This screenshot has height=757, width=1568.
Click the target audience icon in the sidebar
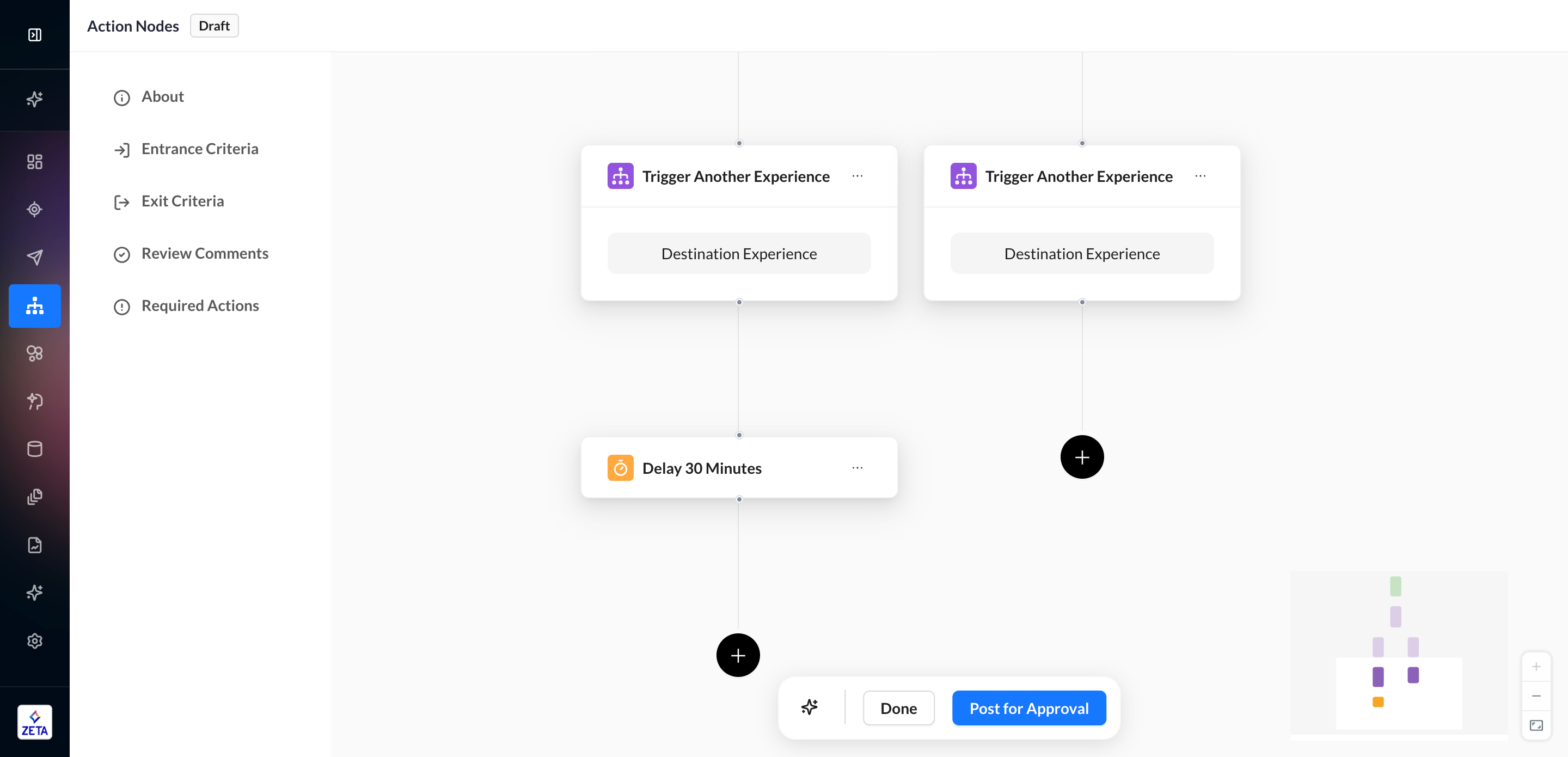coord(35,210)
